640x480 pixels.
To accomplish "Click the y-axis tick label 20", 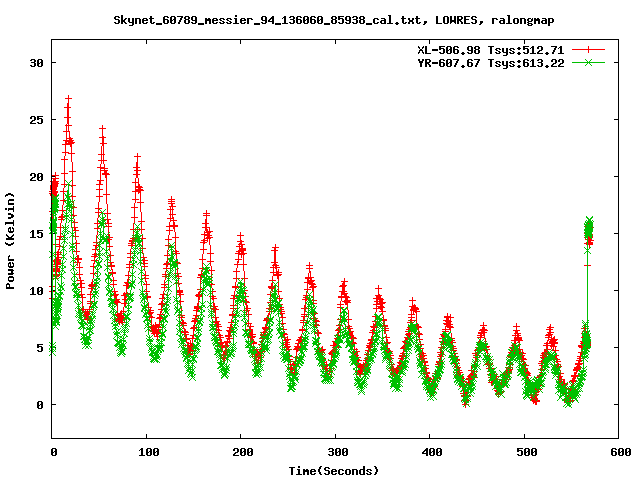I will point(36,177).
